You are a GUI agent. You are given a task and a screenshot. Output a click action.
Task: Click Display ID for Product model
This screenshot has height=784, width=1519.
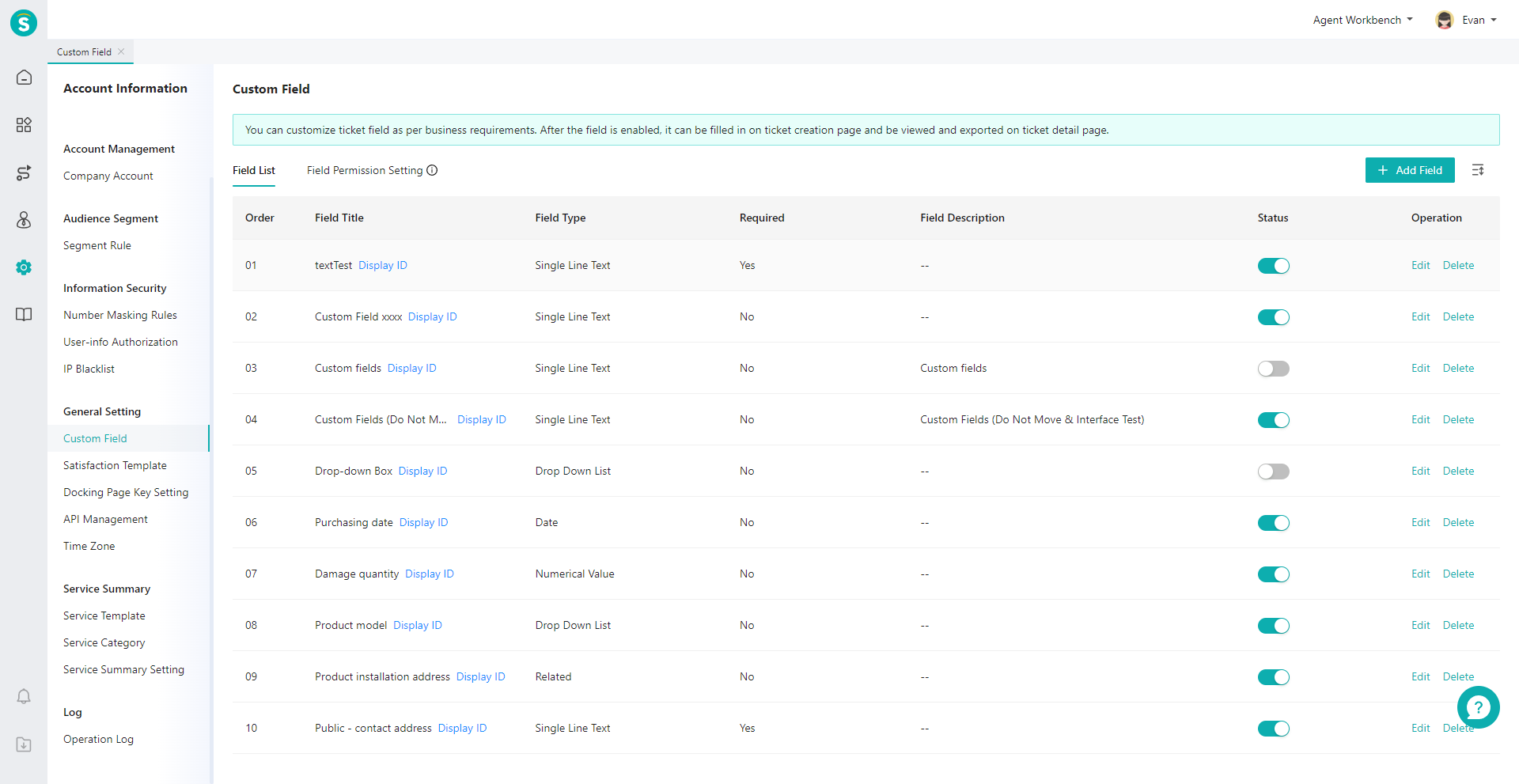pos(418,625)
